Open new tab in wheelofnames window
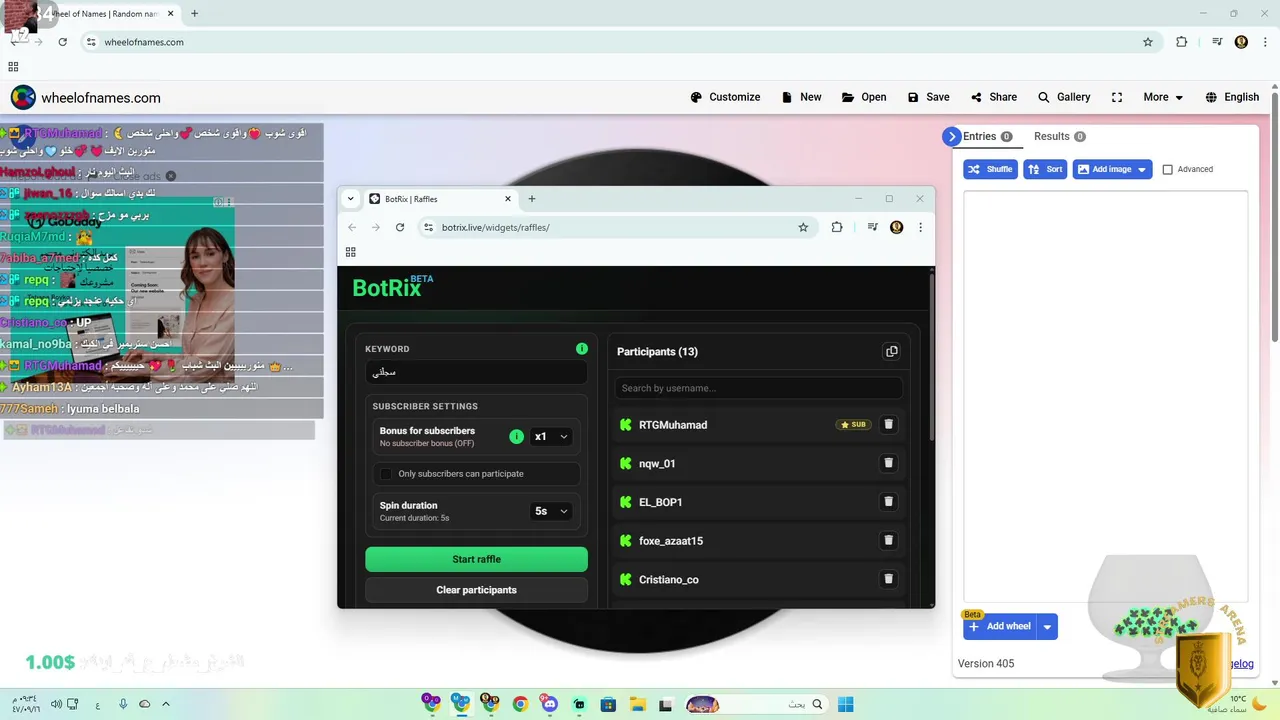Screen dimensions: 1280x720 (x=194, y=14)
